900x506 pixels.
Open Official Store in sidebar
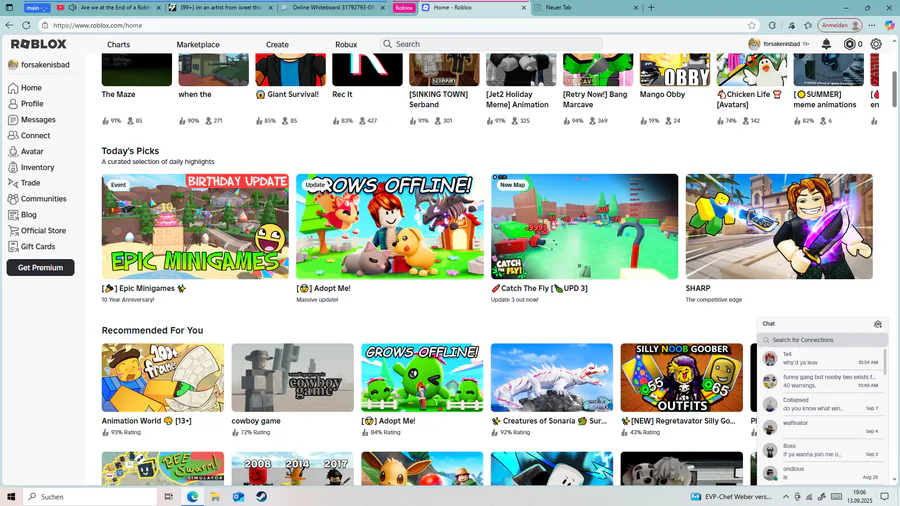click(37, 231)
